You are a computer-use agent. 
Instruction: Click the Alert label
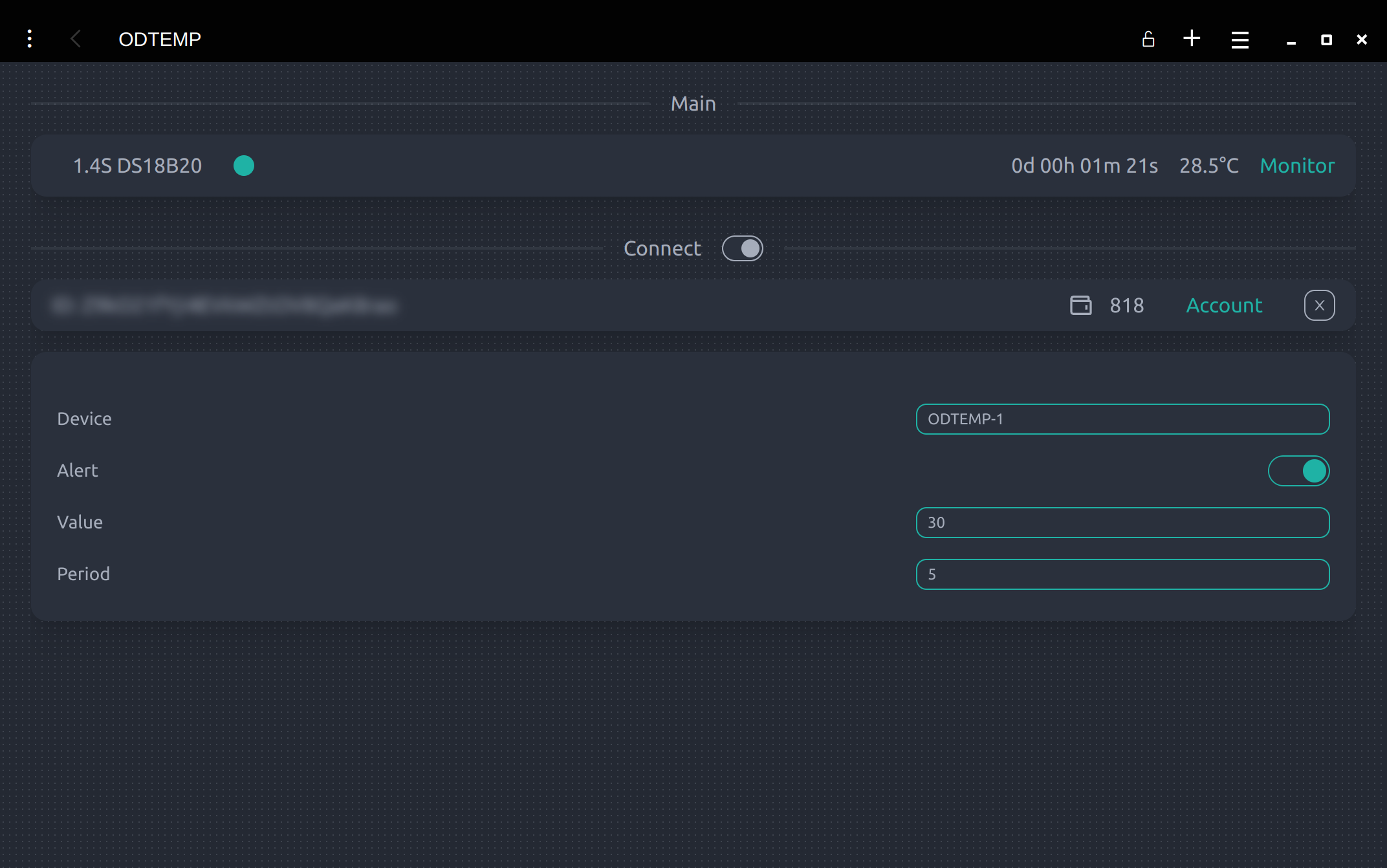78,471
